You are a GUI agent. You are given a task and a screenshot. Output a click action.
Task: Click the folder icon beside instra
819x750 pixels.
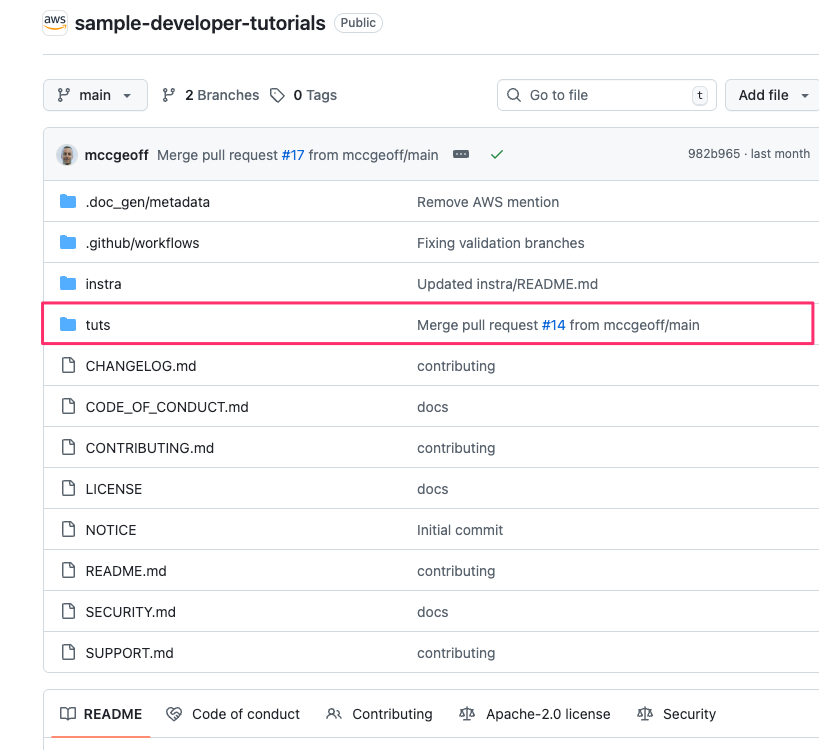point(68,283)
